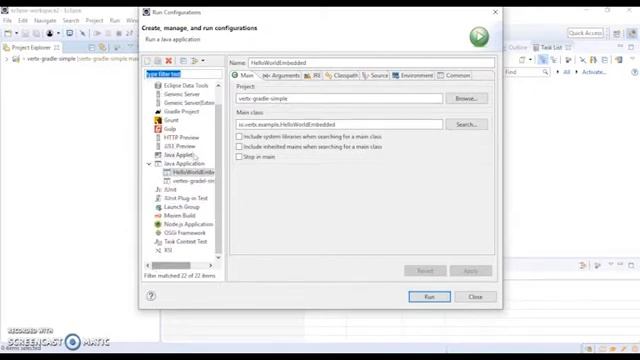Open File menu in Eclipse window
The height and width of the screenshot is (360, 640).
click(x=7, y=20)
